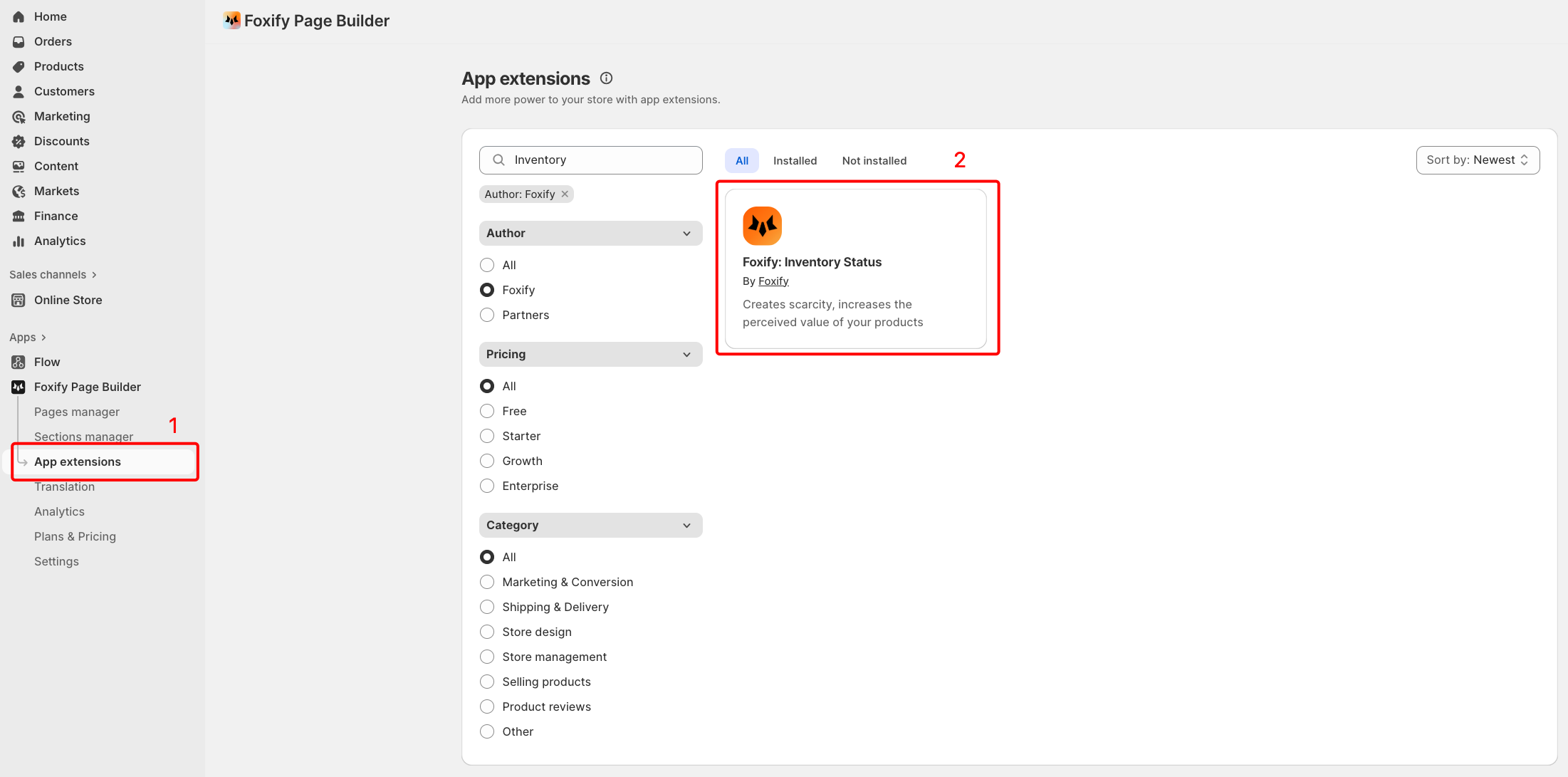The width and height of the screenshot is (1568, 777).
Task: Click the Customers person icon
Action: pos(19,91)
